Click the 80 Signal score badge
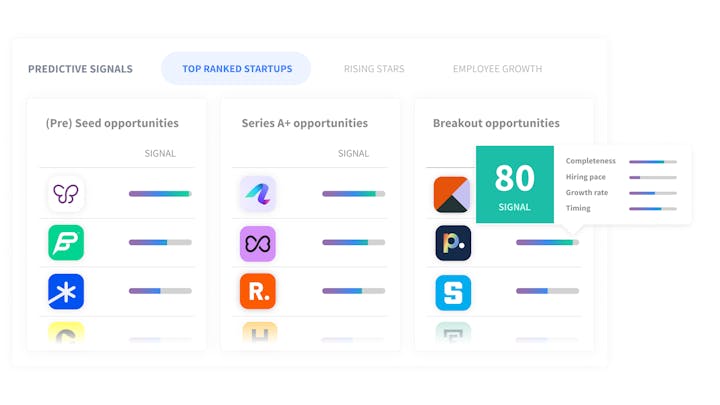This screenshot has width=720, height=405. (515, 185)
